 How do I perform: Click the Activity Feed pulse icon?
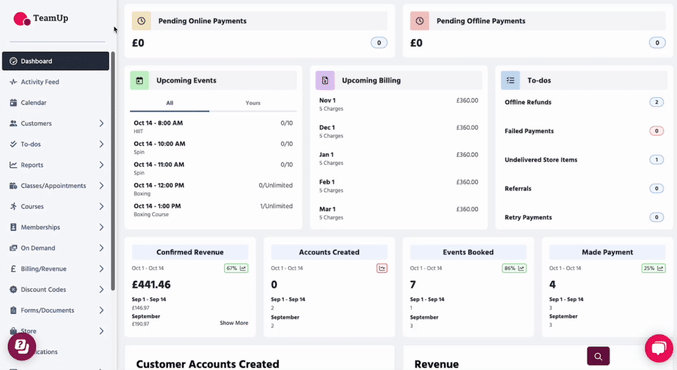pyautogui.click(x=13, y=82)
